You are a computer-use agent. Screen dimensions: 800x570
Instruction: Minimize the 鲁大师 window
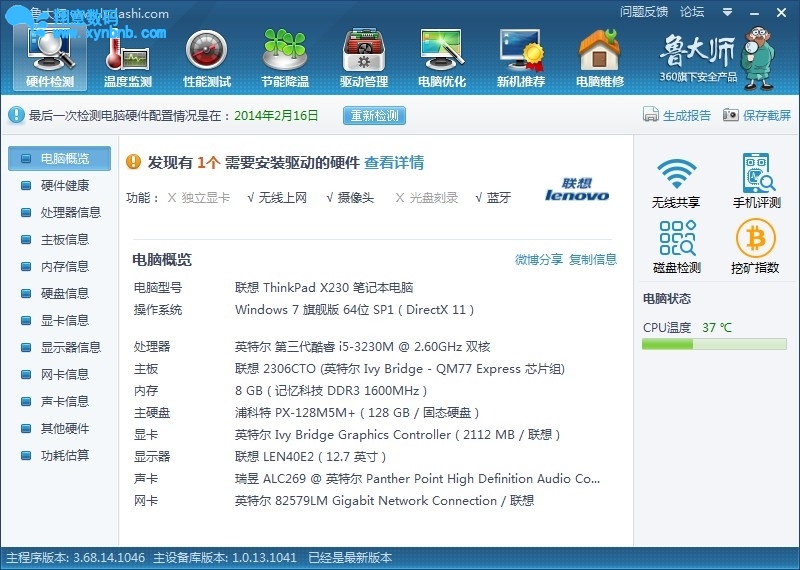[755, 13]
